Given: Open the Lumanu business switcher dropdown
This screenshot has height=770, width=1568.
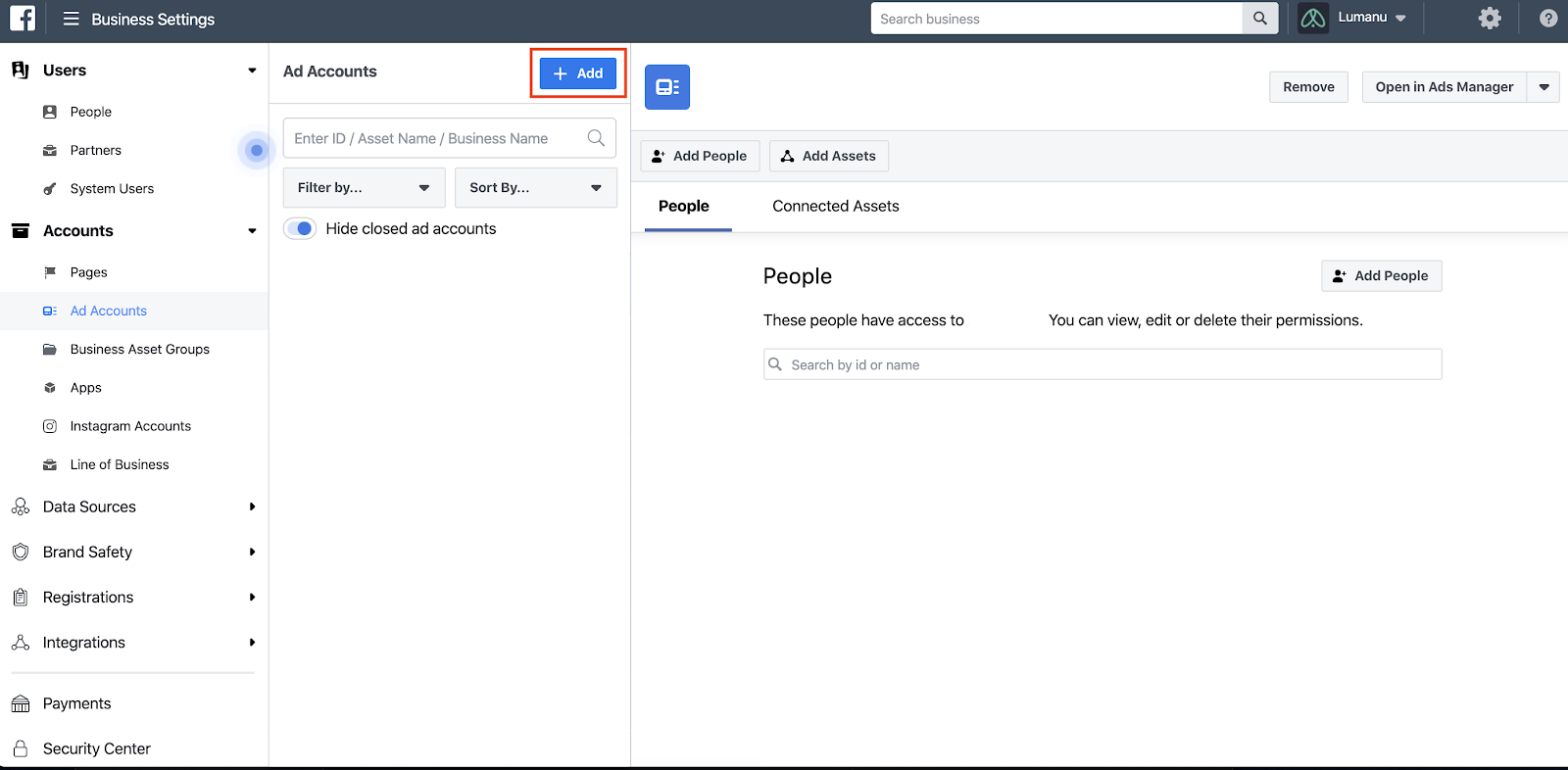Looking at the screenshot, I should 1400,19.
